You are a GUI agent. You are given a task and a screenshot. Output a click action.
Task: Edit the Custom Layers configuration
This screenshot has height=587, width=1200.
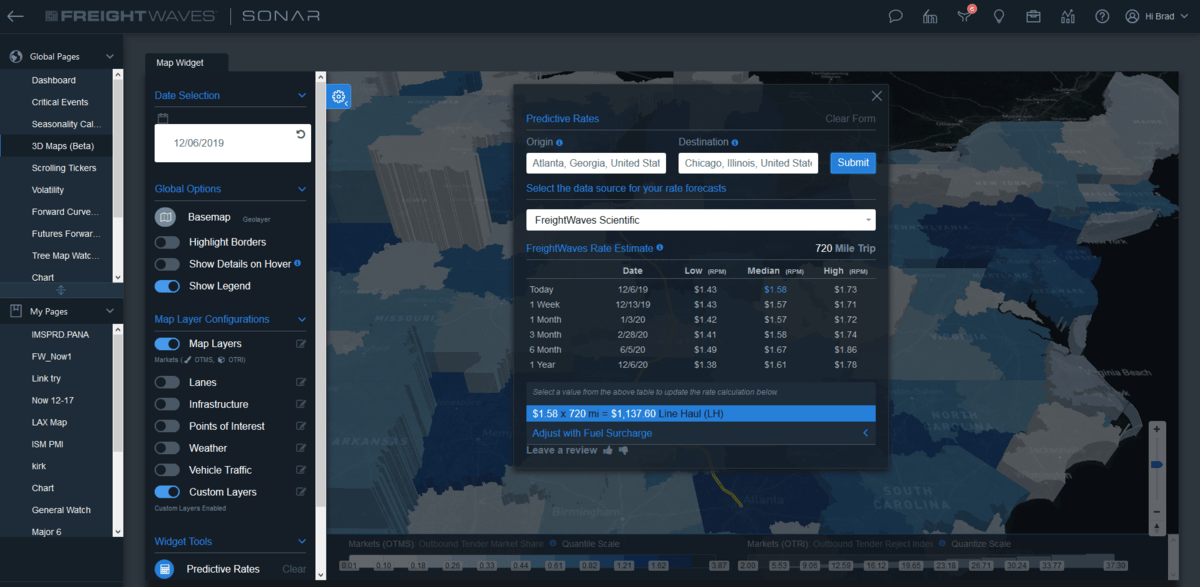(x=301, y=492)
